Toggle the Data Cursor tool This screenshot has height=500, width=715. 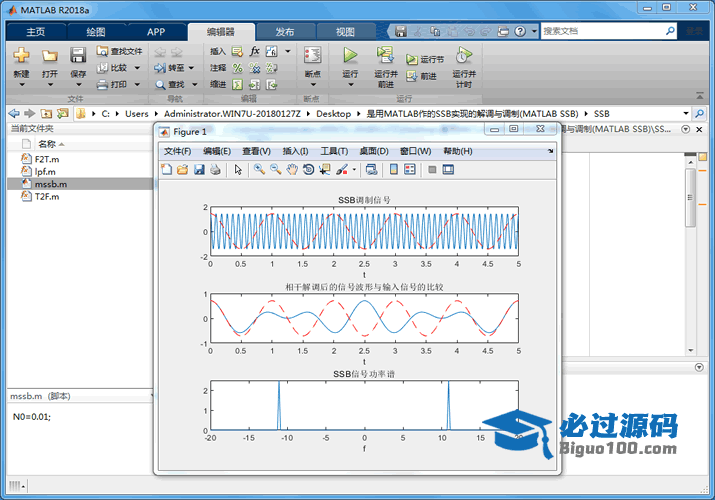coord(325,170)
